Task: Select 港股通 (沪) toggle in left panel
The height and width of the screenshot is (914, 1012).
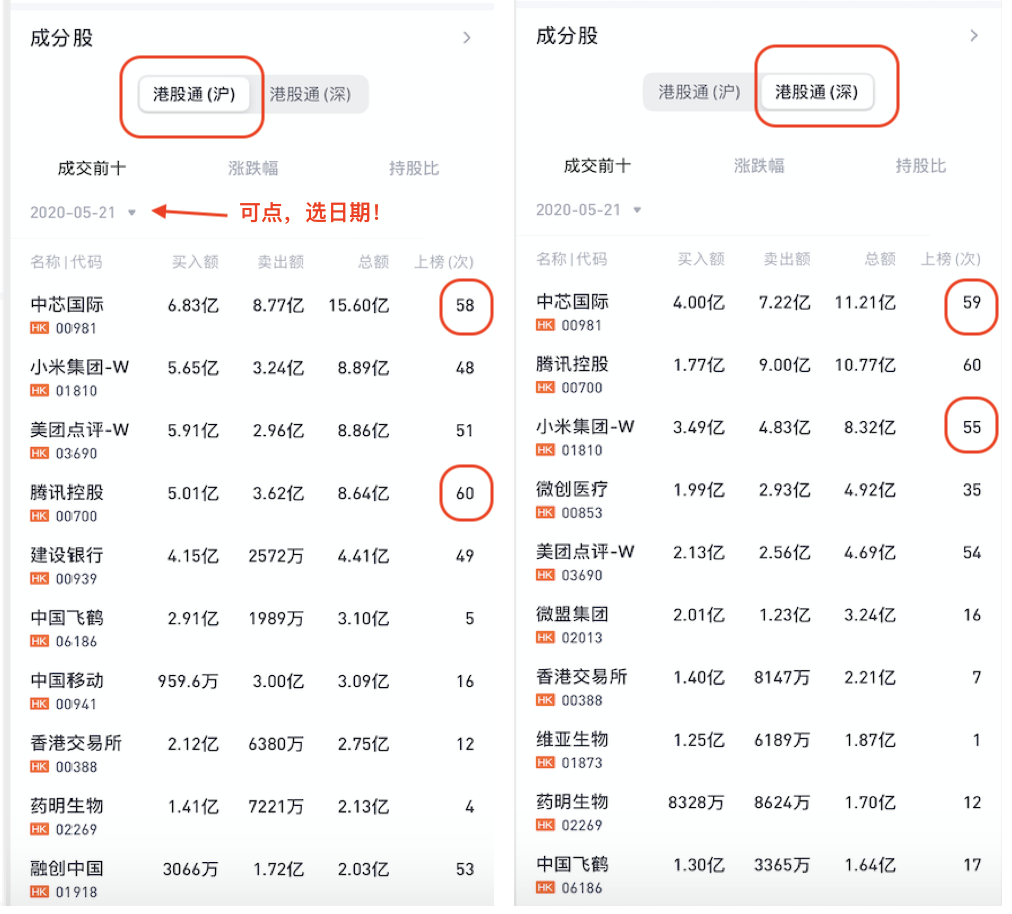Action: (x=194, y=94)
